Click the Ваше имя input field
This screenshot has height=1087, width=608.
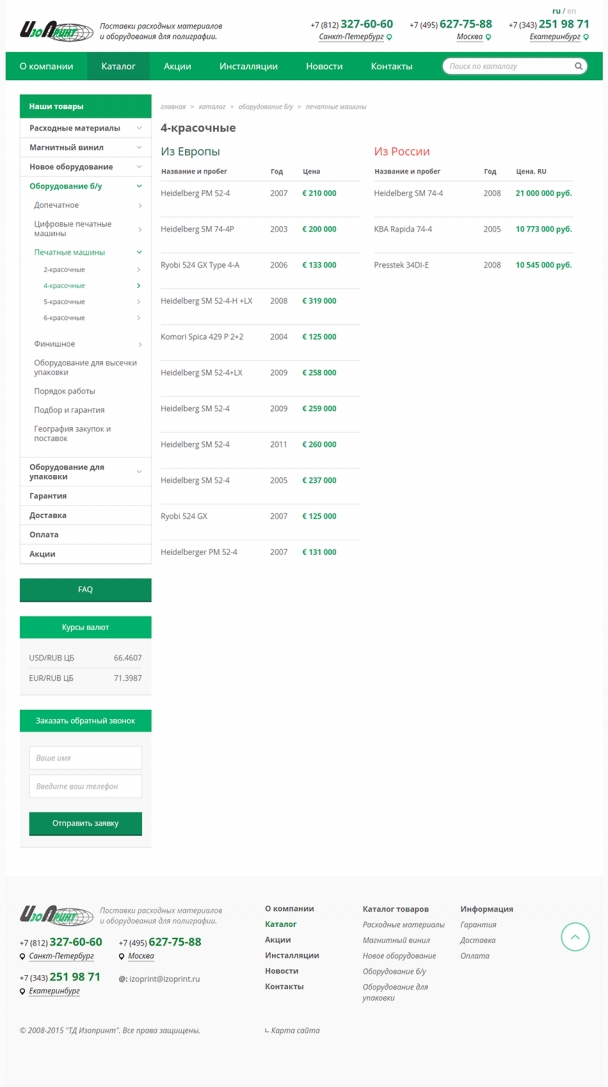coord(85,758)
